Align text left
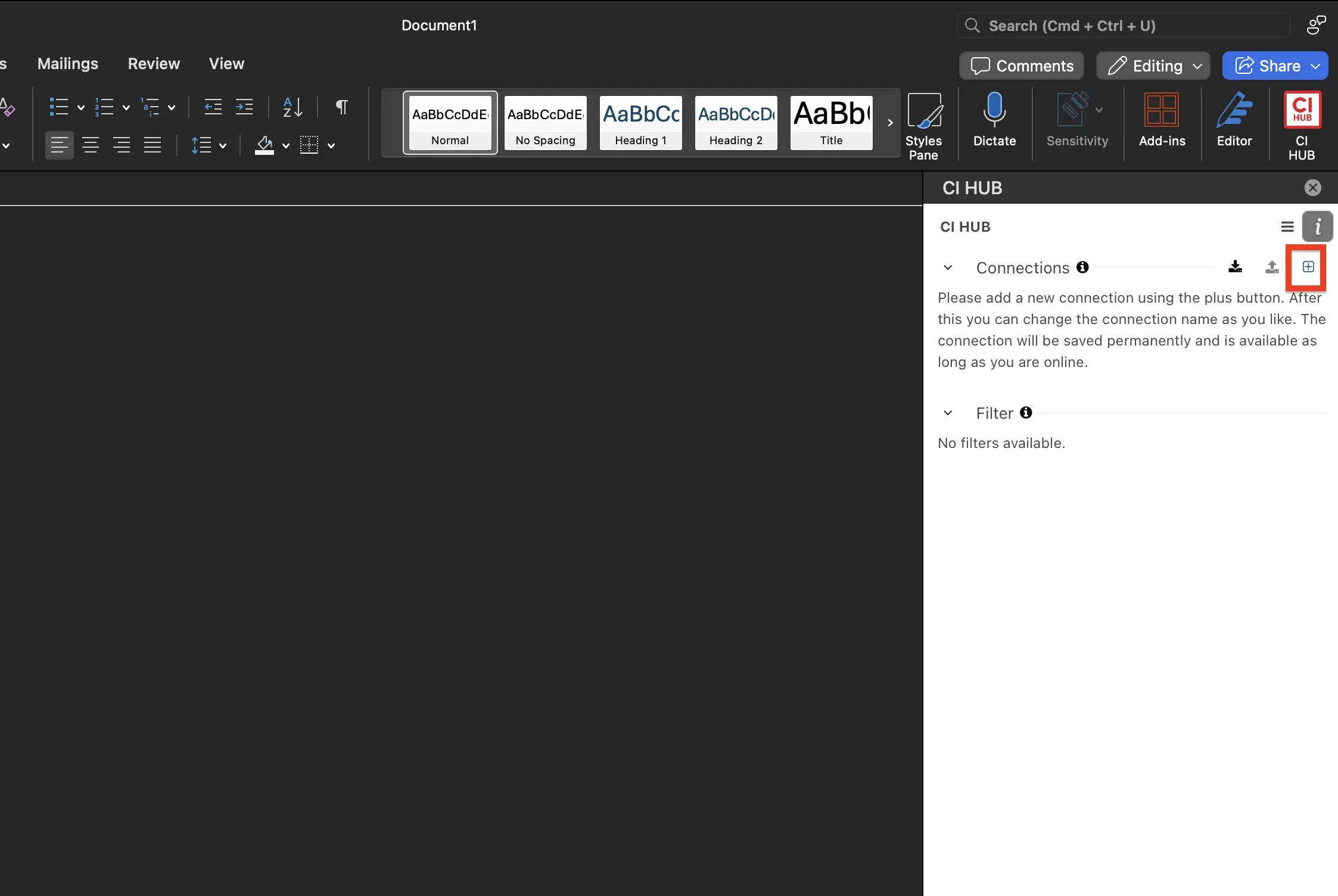Image resolution: width=1338 pixels, height=896 pixels. pos(60,145)
